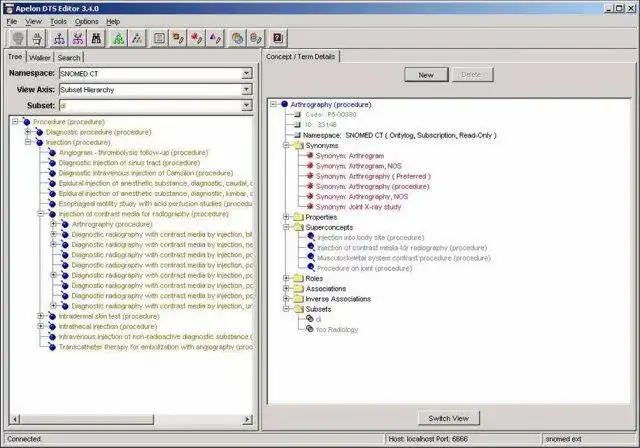Collapse the Synonyms folder

[287, 145]
